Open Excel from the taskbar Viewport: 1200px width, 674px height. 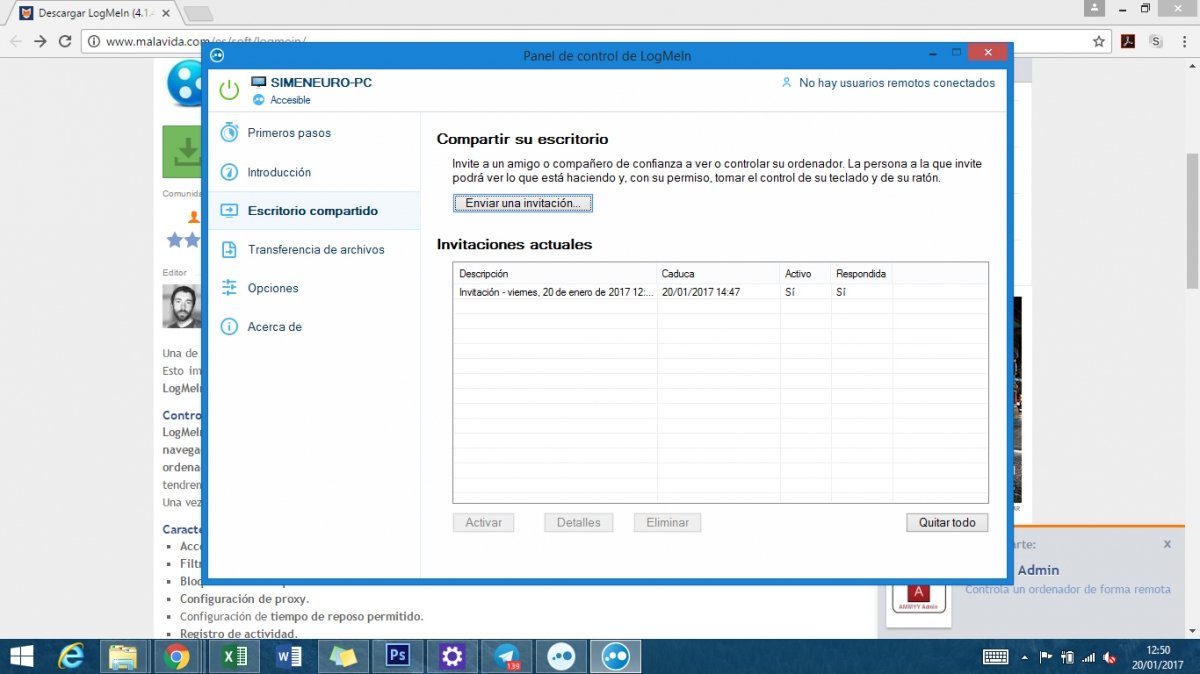click(x=233, y=656)
